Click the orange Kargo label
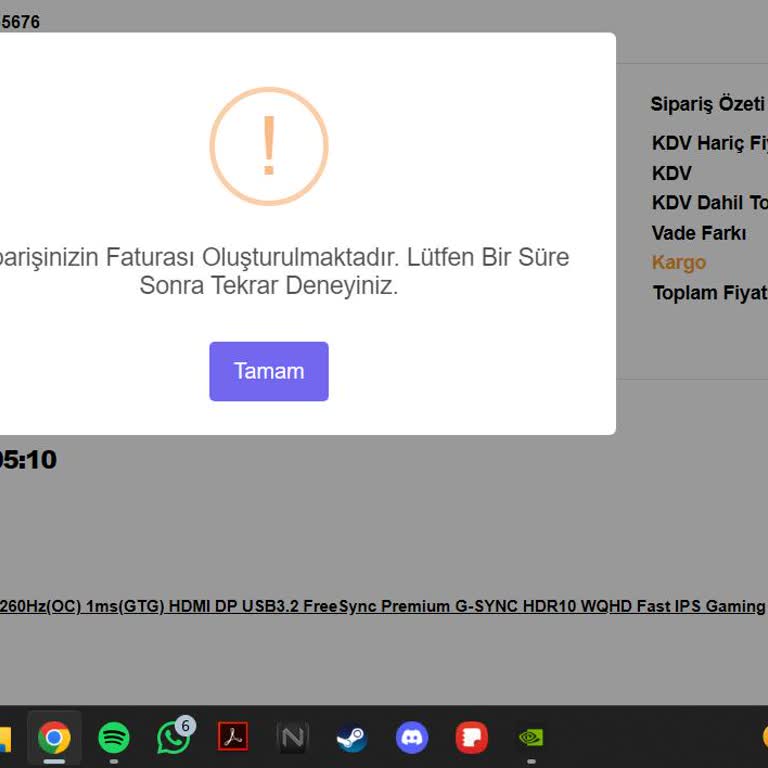 pyautogui.click(x=678, y=263)
